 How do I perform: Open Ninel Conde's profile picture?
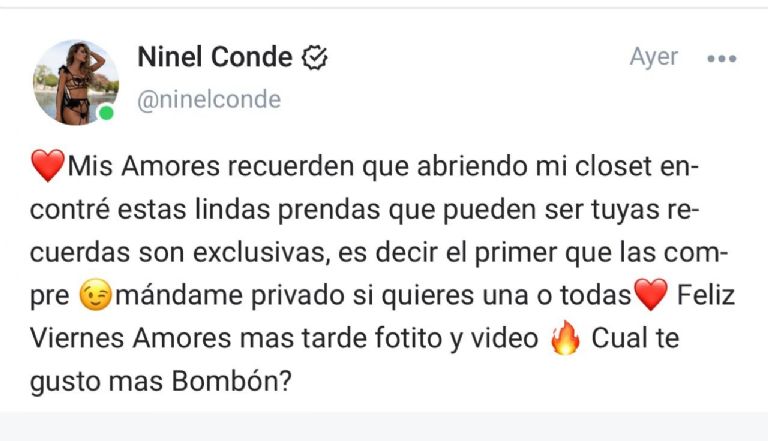(76, 82)
